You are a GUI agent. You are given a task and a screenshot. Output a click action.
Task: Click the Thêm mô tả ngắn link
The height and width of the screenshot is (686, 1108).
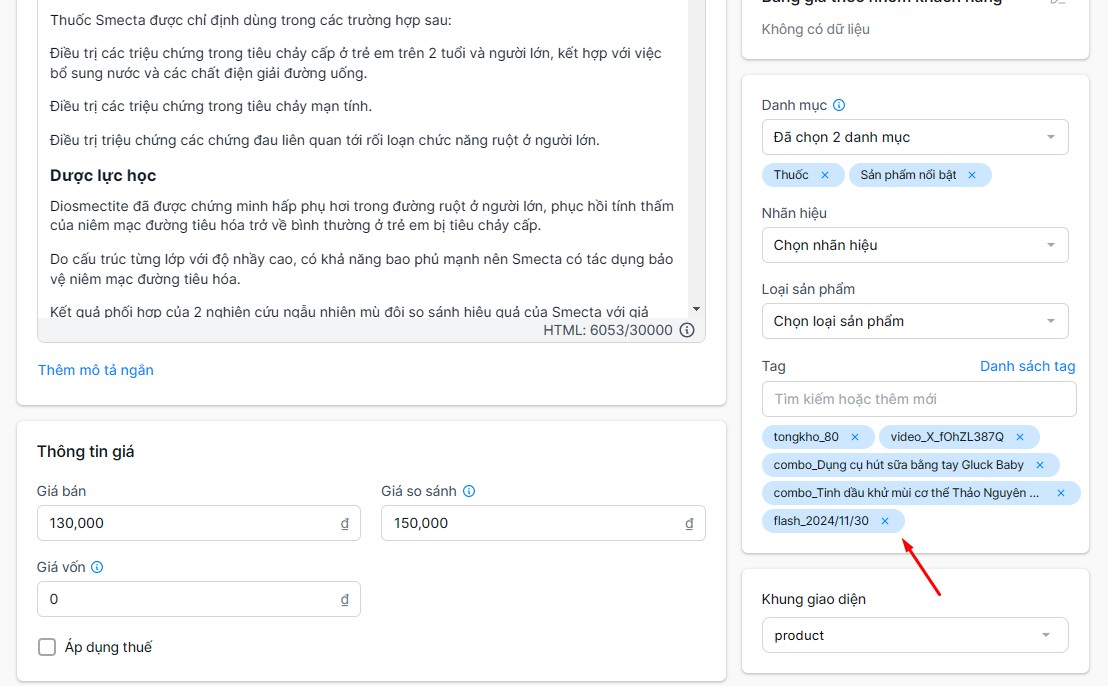(x=95, y=370)
